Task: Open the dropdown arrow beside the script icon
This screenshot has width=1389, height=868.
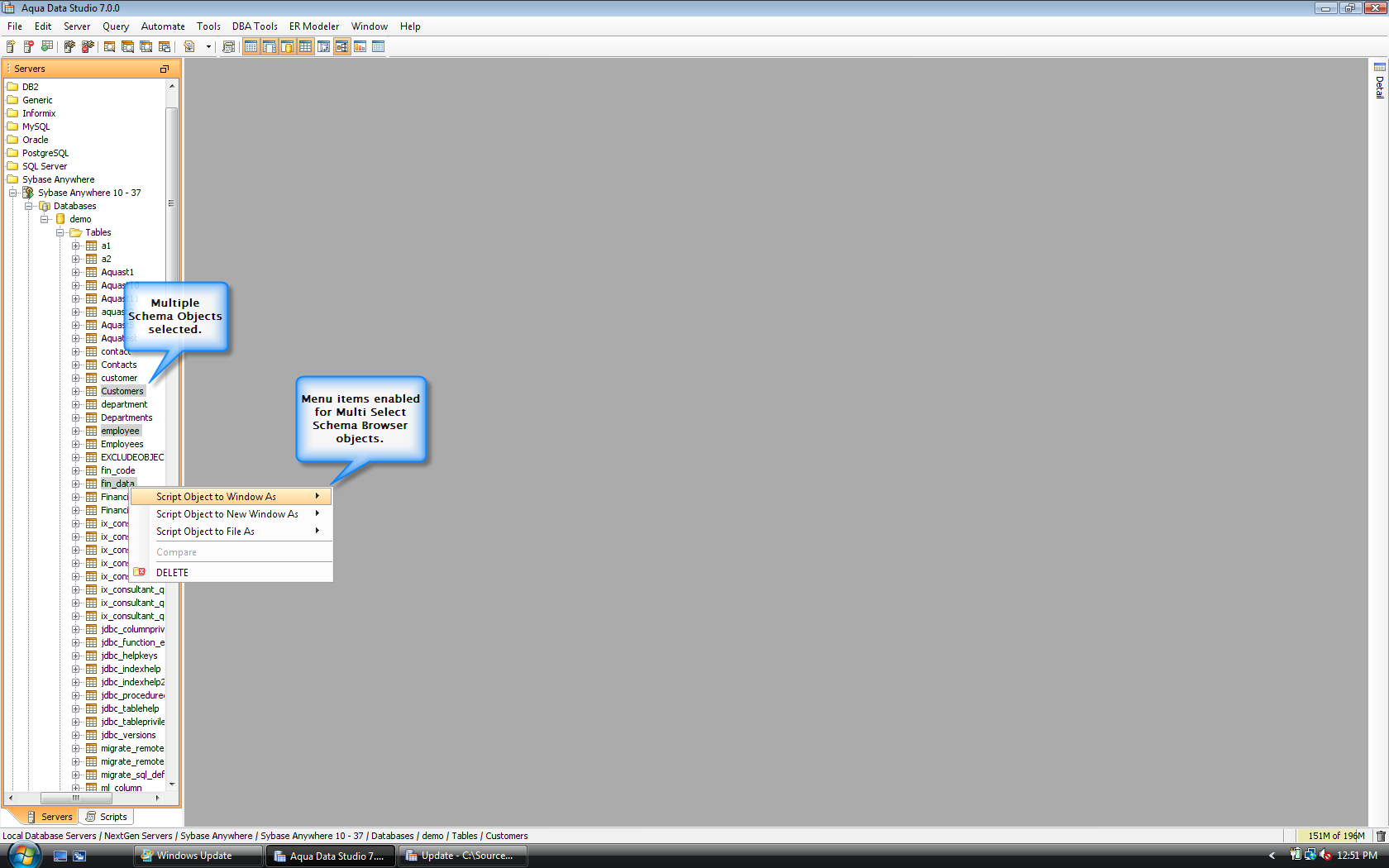Action: (x=208, y=47)
